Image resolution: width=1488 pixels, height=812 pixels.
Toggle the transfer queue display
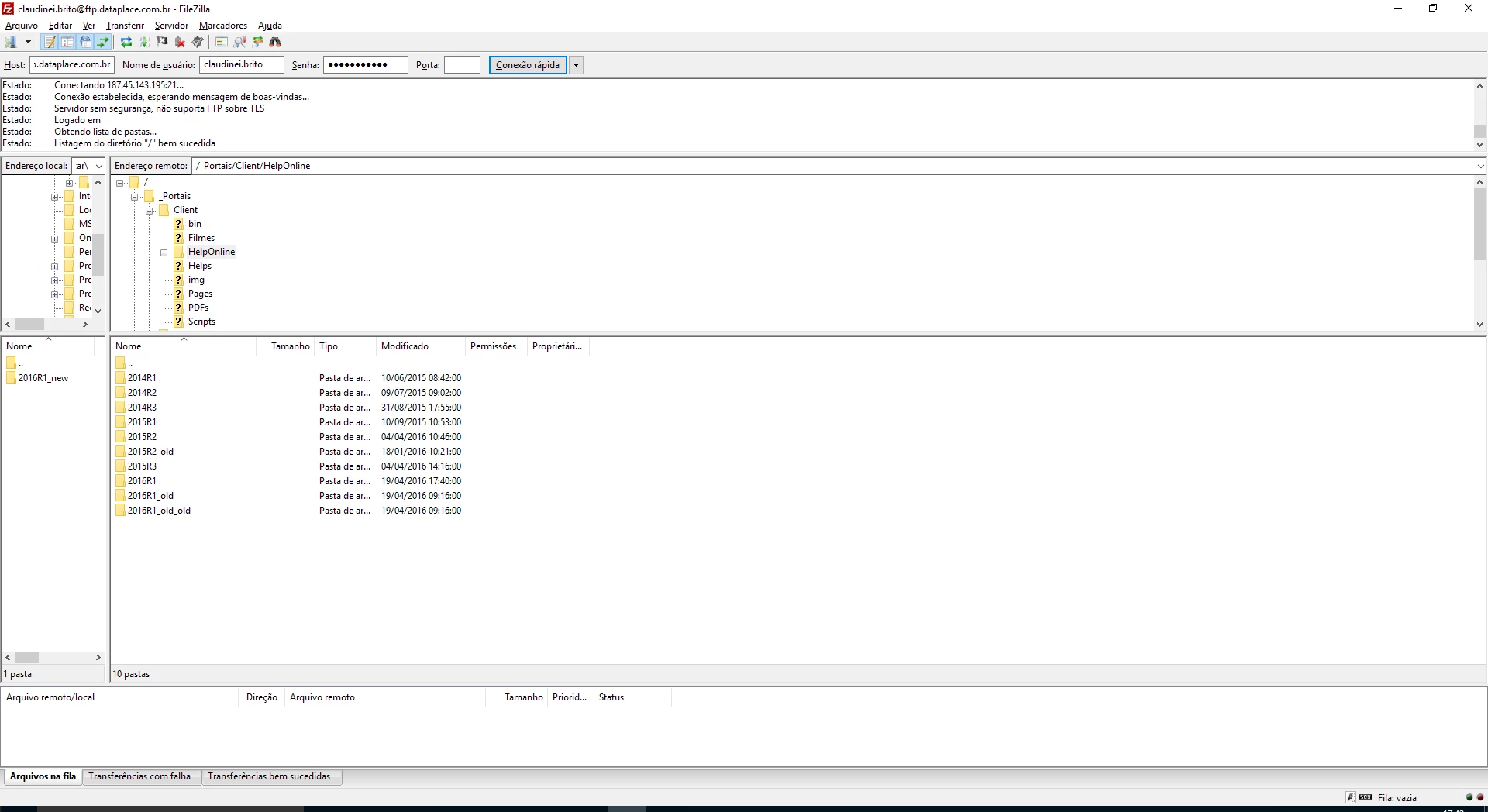102,42
